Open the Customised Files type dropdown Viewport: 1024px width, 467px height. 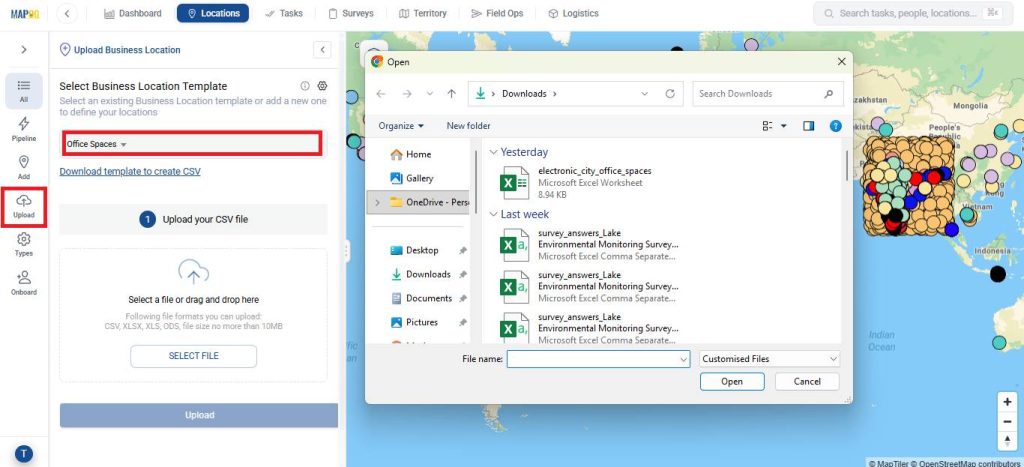tap(769, 359)
